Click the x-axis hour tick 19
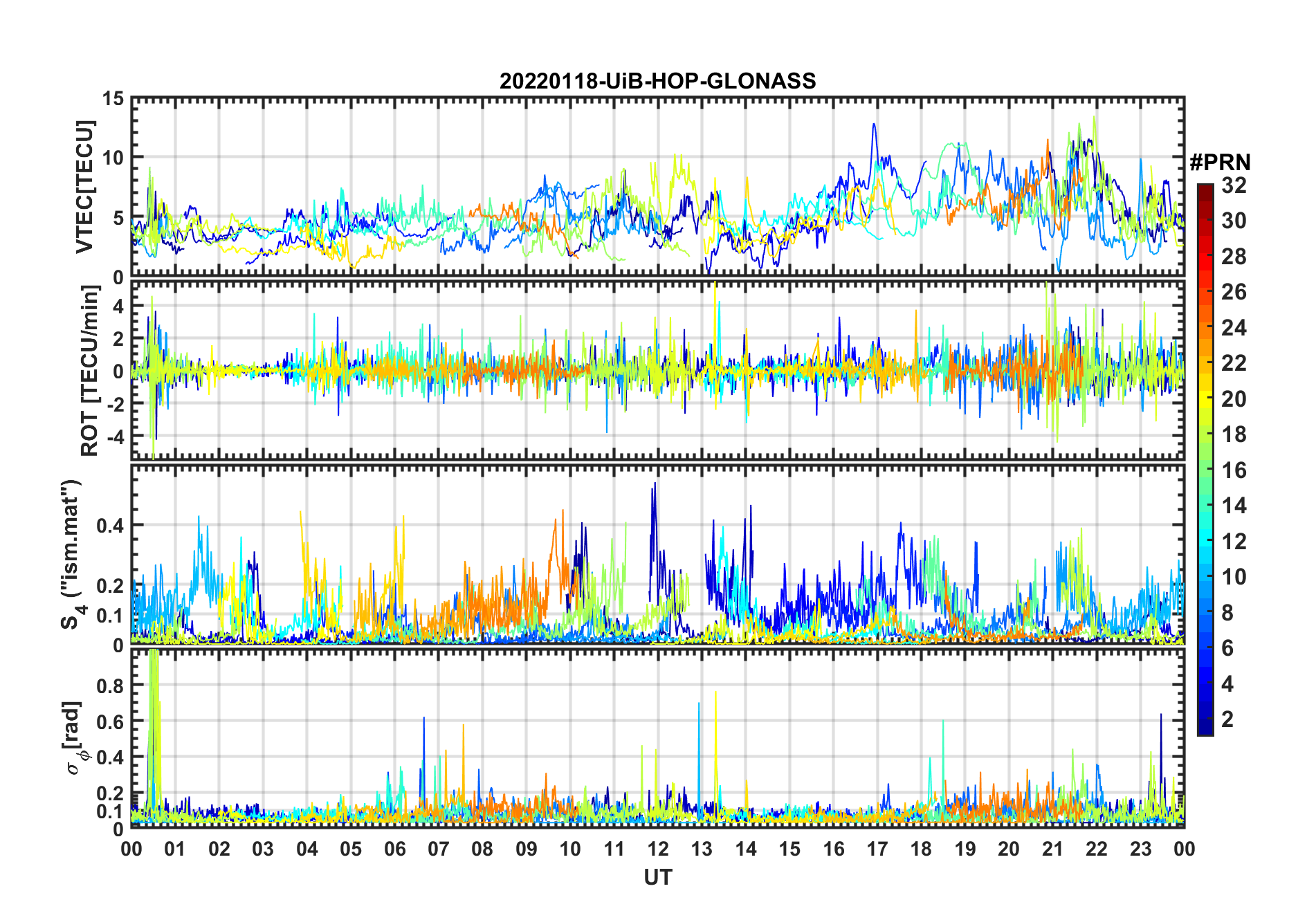1316x920 pixels. pos(965,849)
